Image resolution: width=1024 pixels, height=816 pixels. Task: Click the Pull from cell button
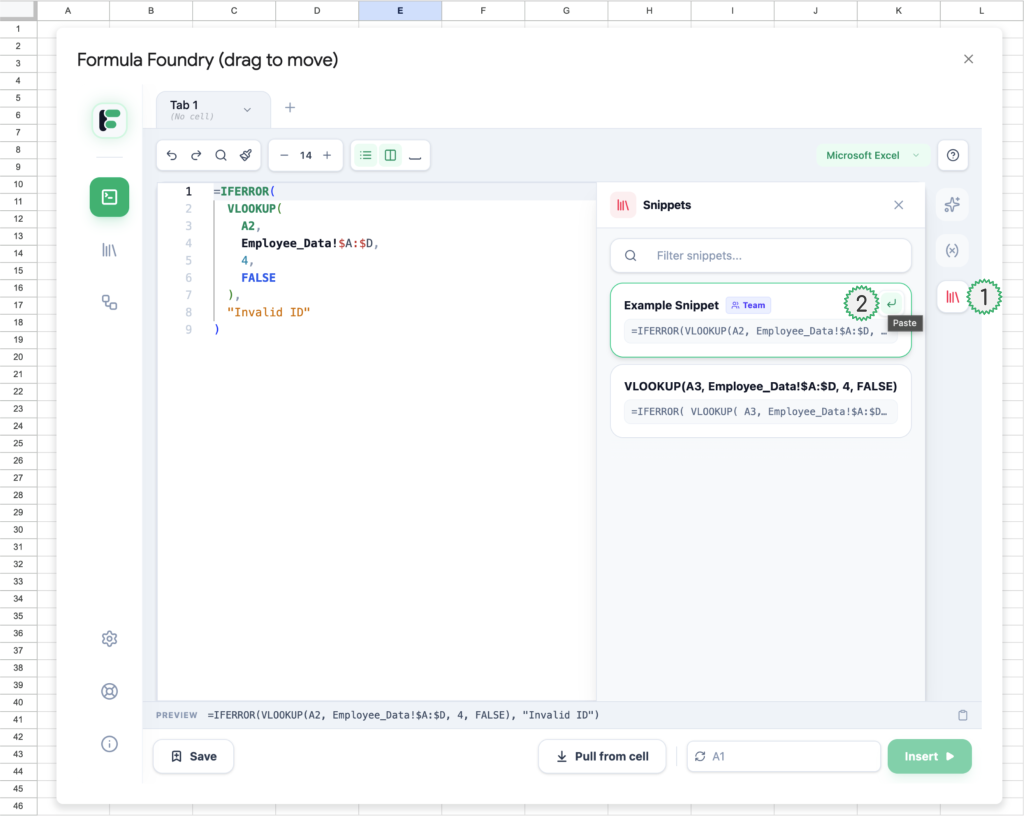pos(603,757)
